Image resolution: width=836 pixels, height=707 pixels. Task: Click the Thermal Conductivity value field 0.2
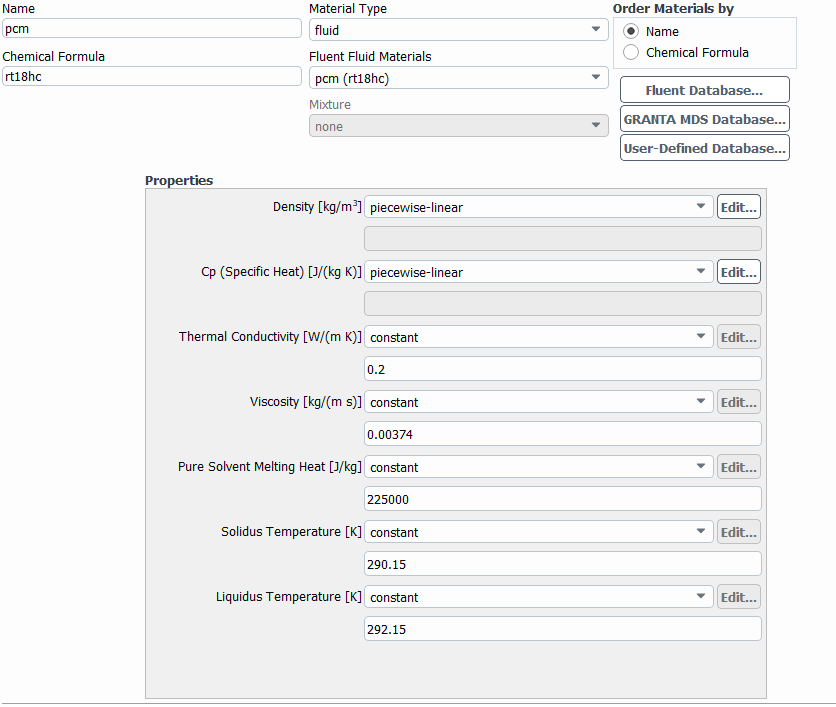pyautogui.click(x=562, y=369)
